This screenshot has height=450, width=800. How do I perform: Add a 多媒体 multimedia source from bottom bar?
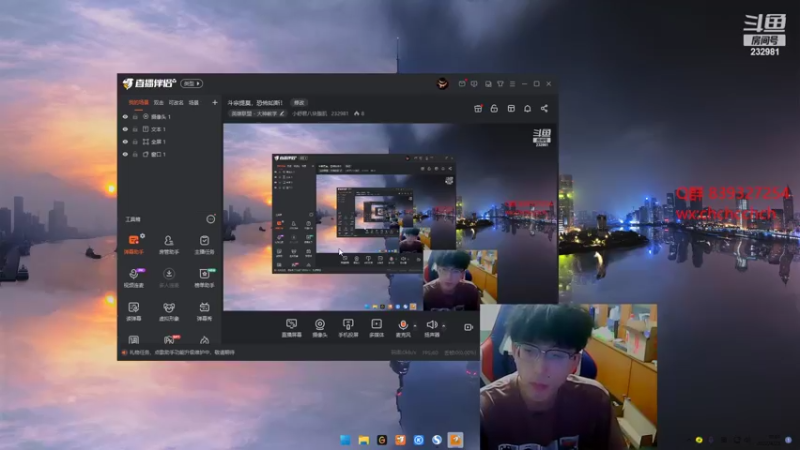click(377, 328)
